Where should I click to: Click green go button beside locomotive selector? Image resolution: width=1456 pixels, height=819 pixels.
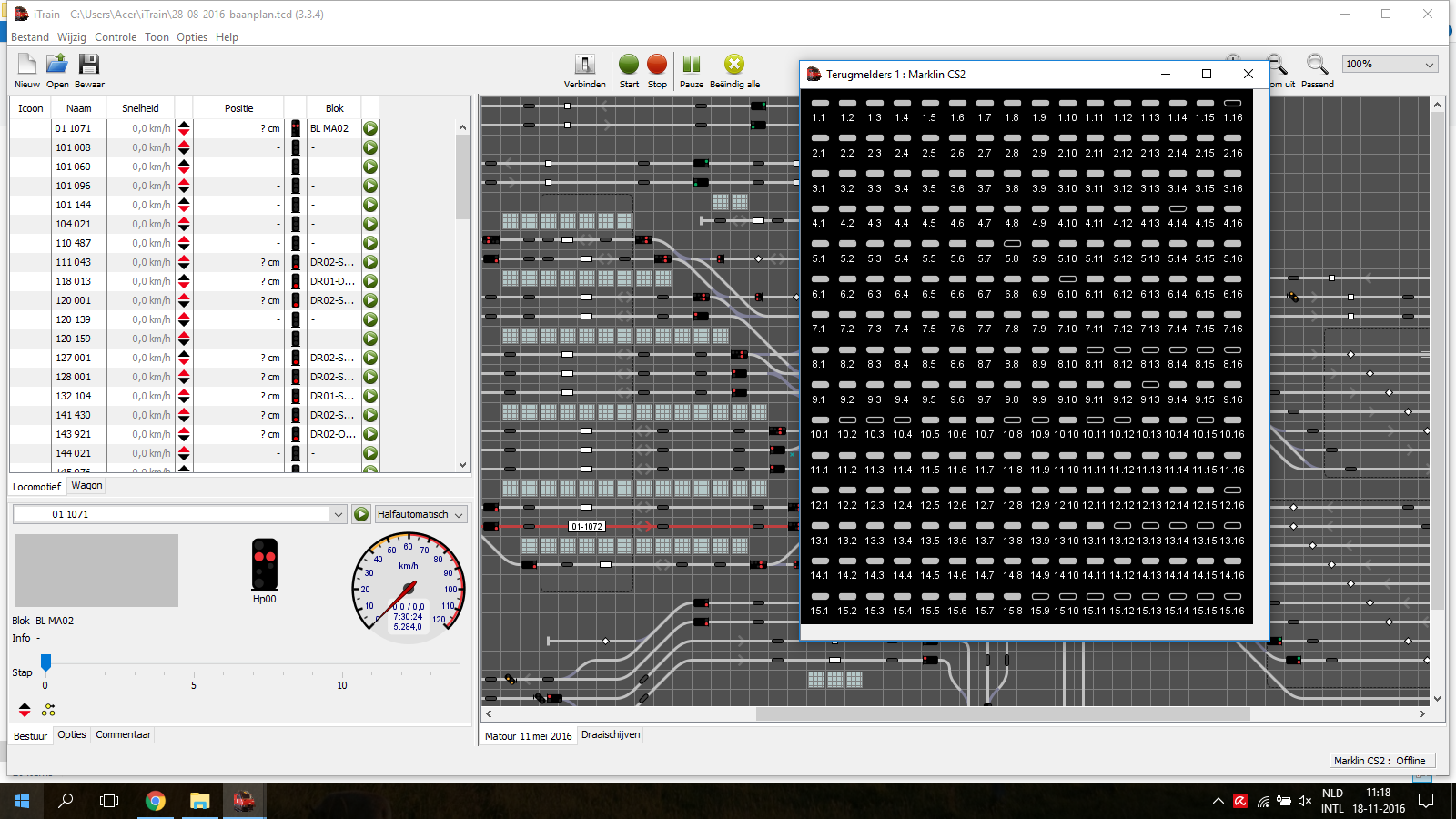tap(361, 514)
